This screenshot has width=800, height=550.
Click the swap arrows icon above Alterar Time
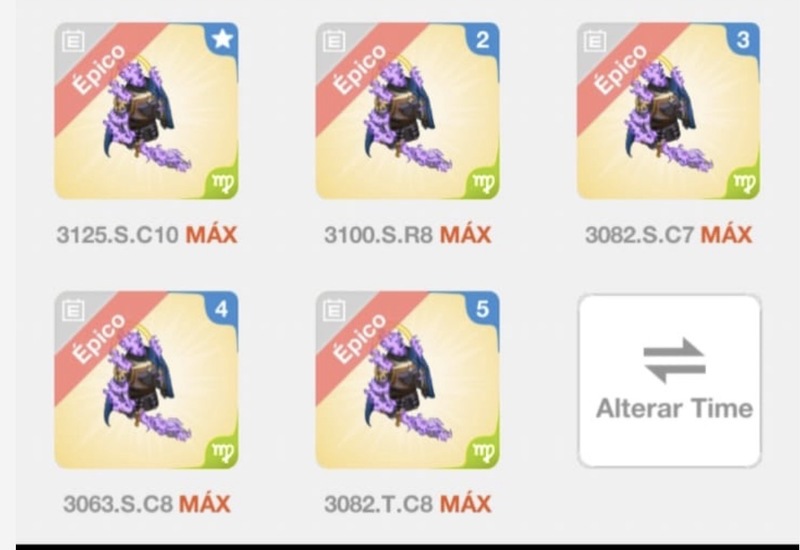point(674,360)
